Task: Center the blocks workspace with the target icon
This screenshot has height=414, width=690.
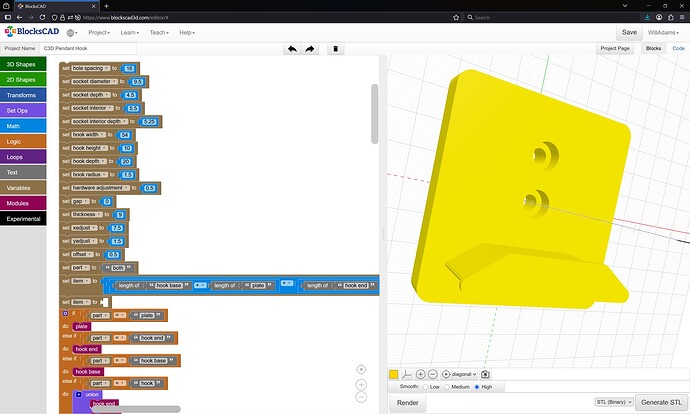Action: pyautogui.click(x=362, y=368)
